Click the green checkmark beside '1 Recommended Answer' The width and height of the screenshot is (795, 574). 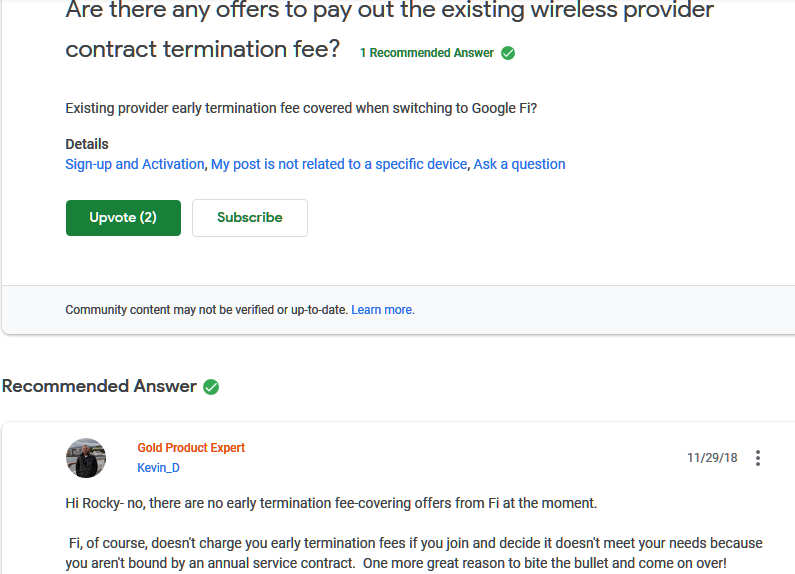coord(508,53)
